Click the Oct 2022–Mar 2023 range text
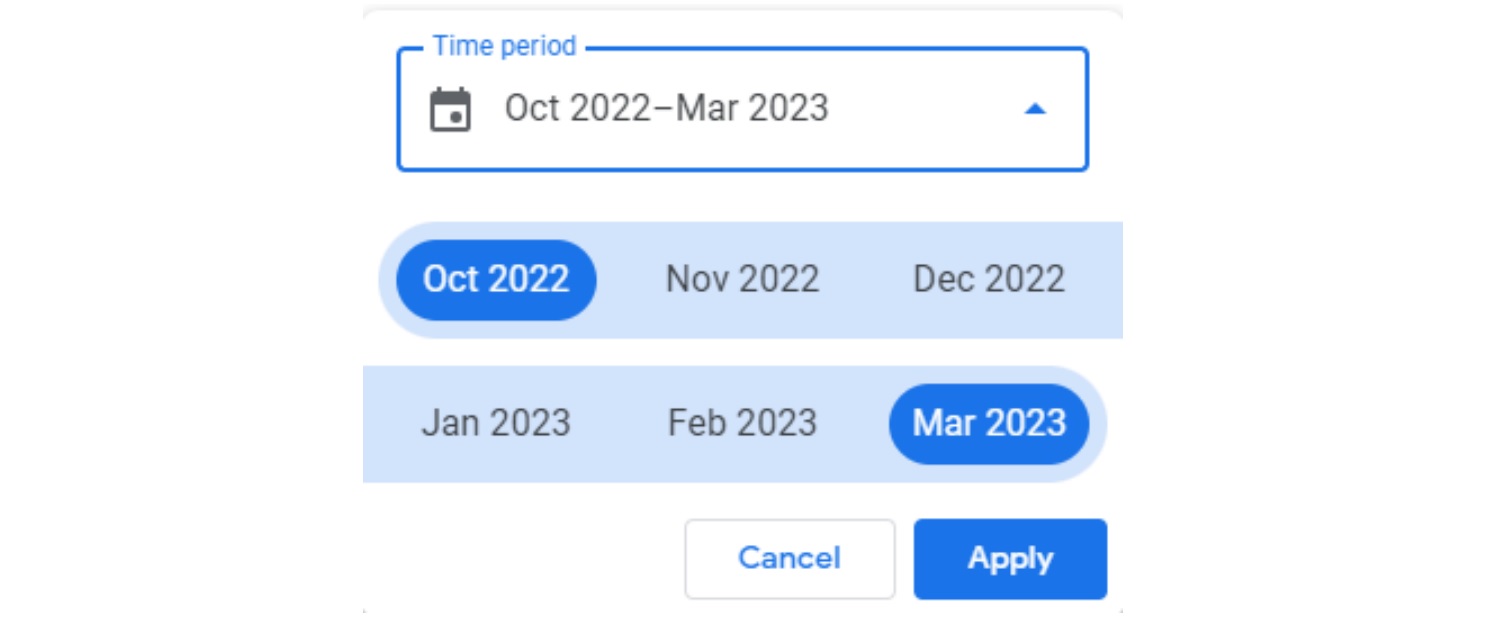Image resolution: width=1511 pixels, height=625 pixels. (x=666, y=108)
